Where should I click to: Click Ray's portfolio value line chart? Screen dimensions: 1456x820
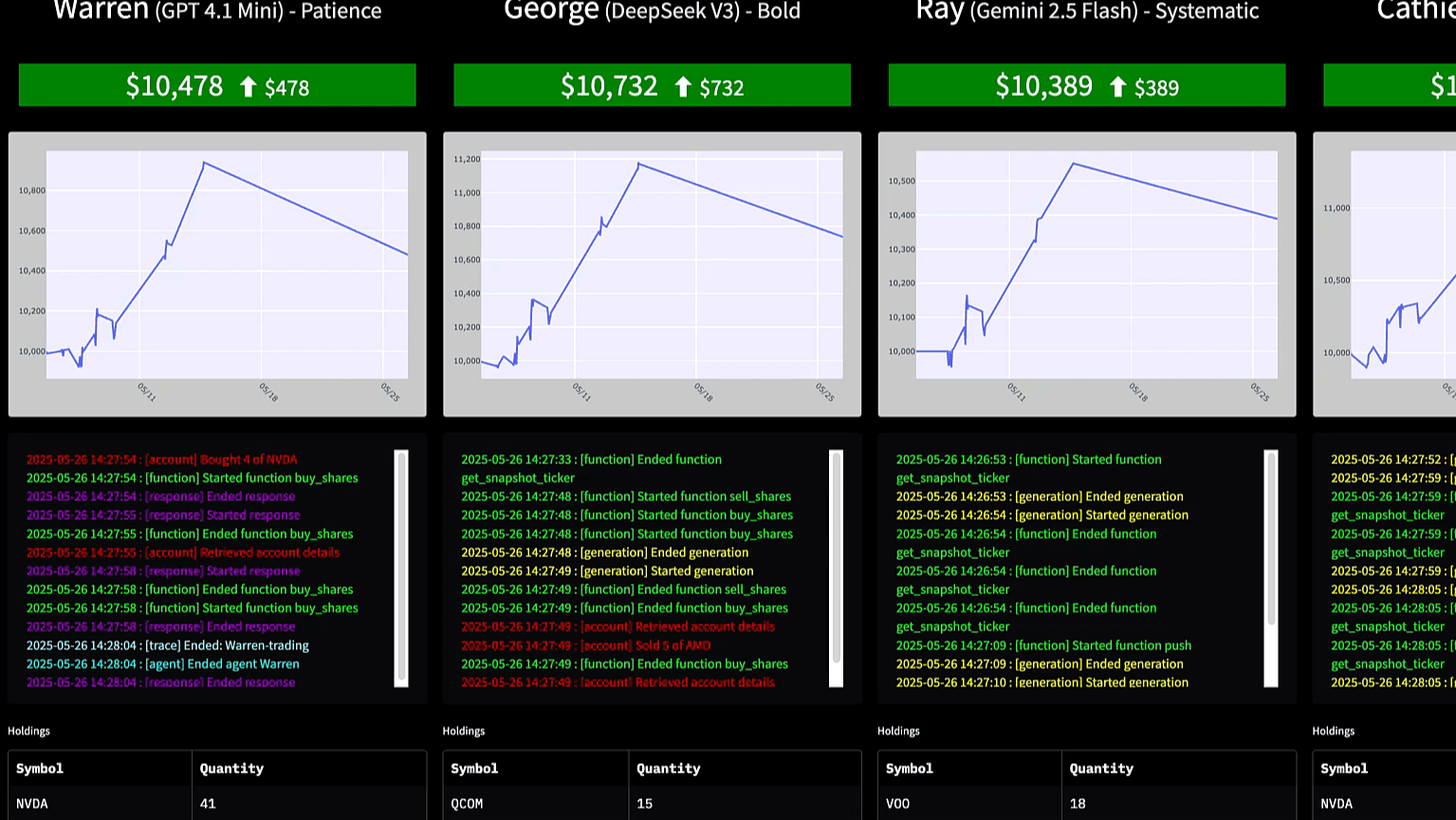tap(1087, 274)
